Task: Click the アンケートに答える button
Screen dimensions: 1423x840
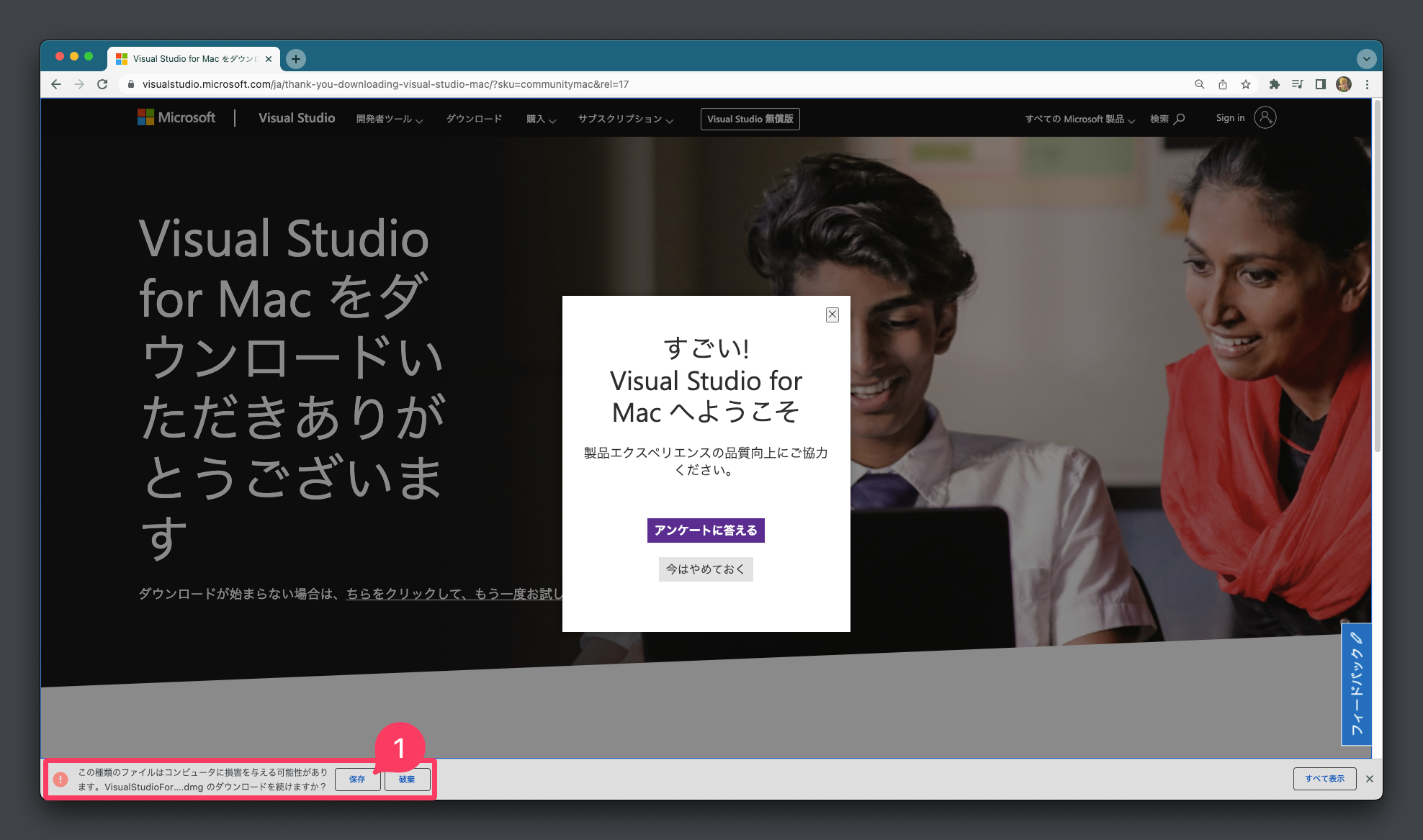Action: tap(706, 530)
